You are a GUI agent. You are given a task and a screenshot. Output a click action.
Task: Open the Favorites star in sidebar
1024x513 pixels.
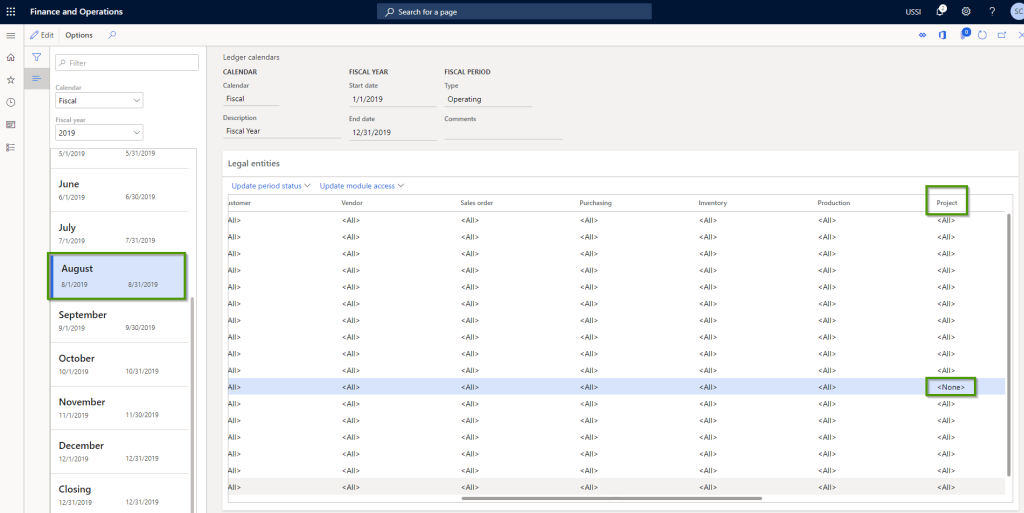pos(11,80)
